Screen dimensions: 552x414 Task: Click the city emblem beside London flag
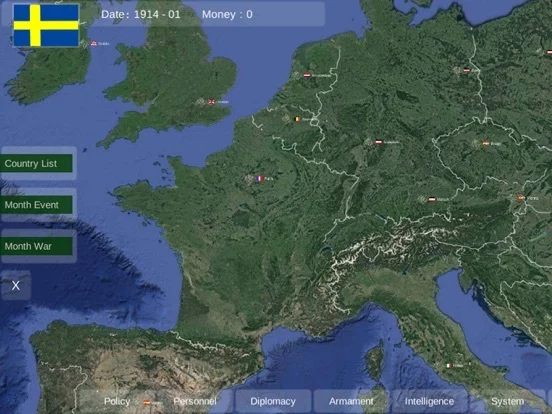point(200,102)
